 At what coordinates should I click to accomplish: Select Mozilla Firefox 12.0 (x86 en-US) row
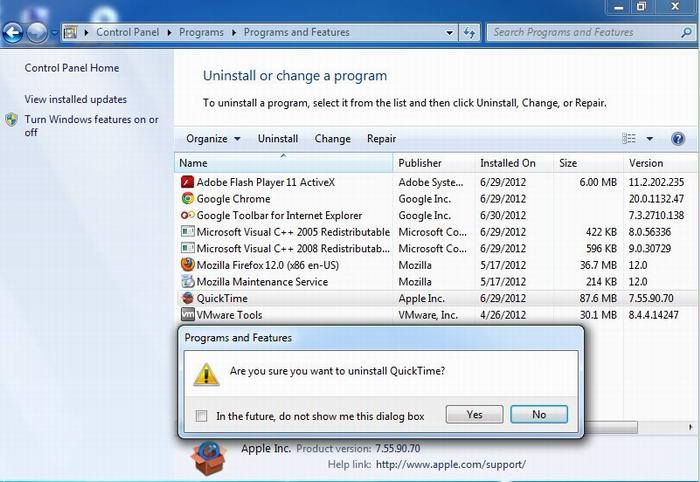[437, 265]
